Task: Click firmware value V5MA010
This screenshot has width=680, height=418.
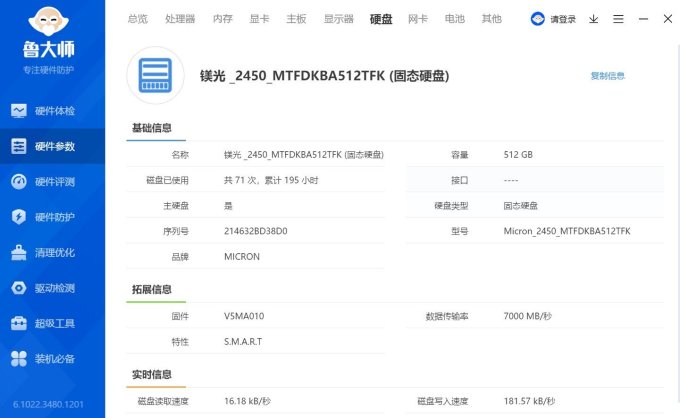Action: 244,316
